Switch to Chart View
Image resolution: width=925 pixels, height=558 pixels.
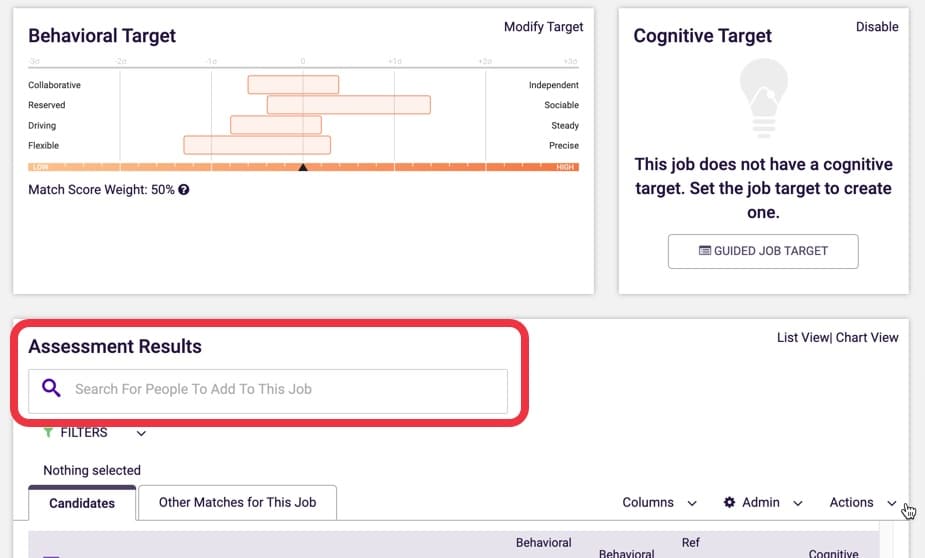(x=867, y=337)
